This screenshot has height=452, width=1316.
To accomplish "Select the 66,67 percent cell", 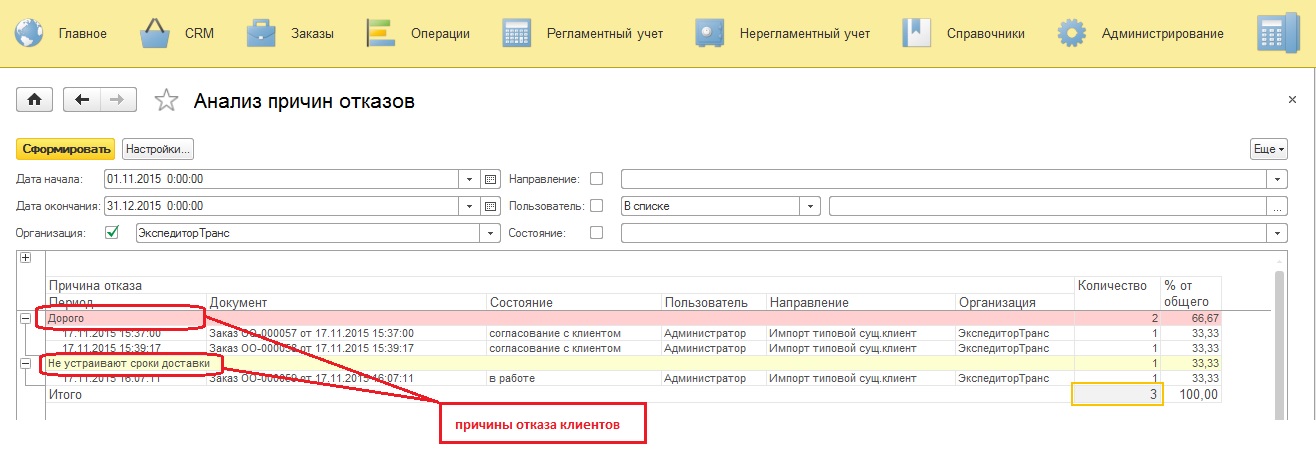I will pyautogui.click(x=1192, y=318).
